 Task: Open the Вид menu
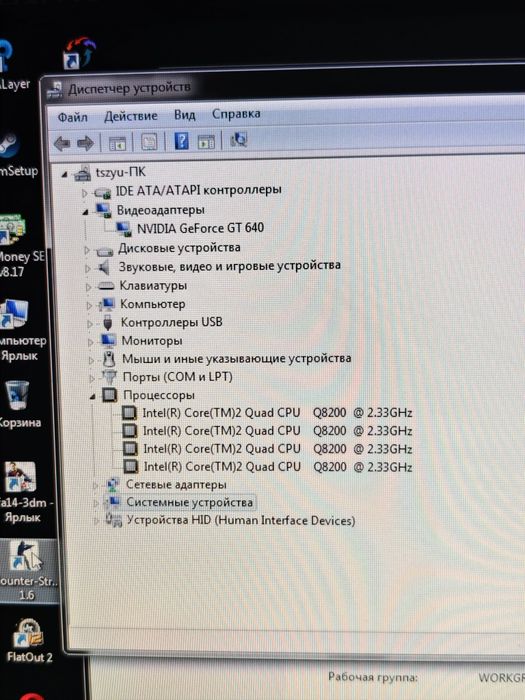184,115
